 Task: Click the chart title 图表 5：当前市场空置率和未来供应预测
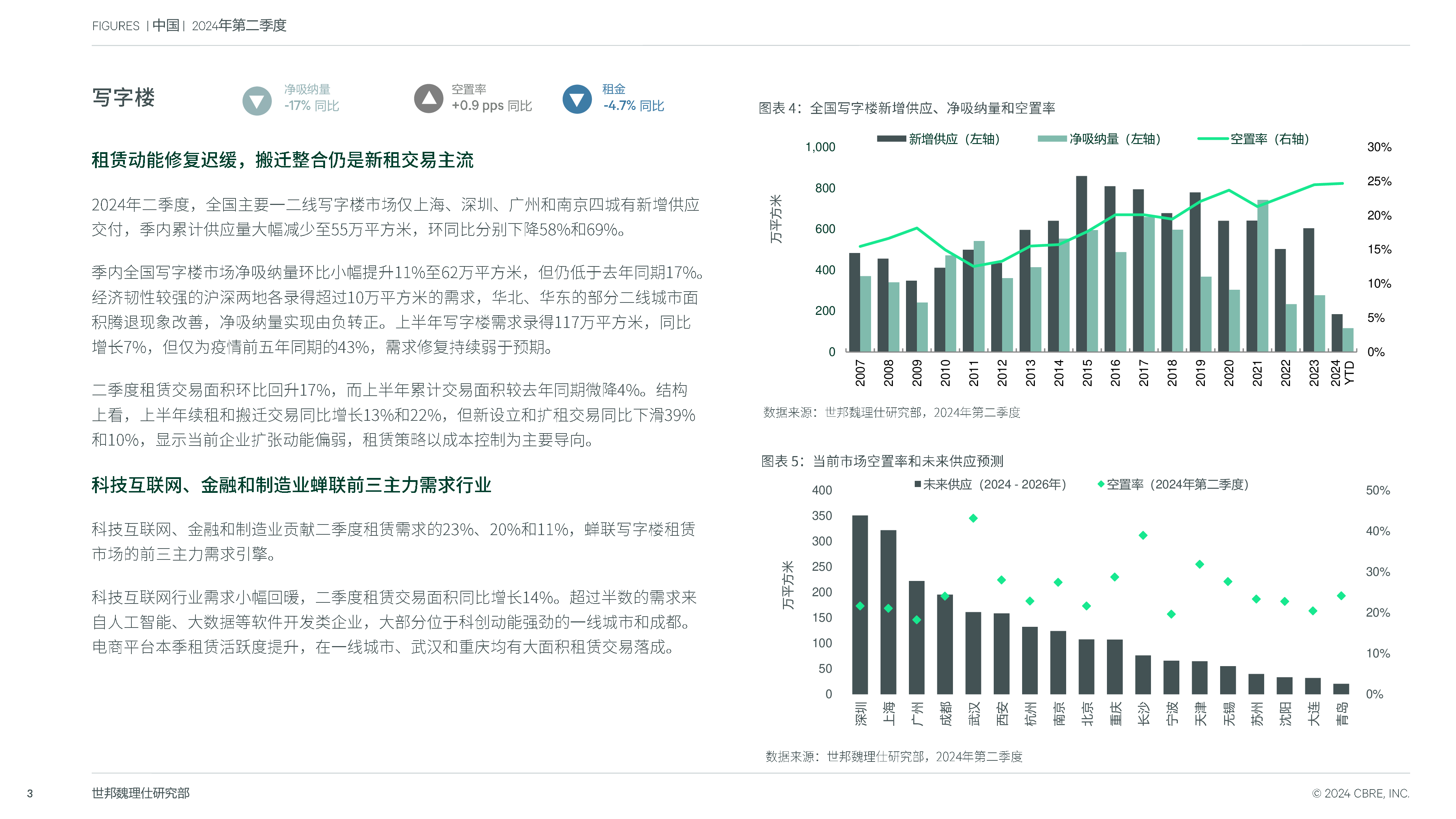click(882, 461)
